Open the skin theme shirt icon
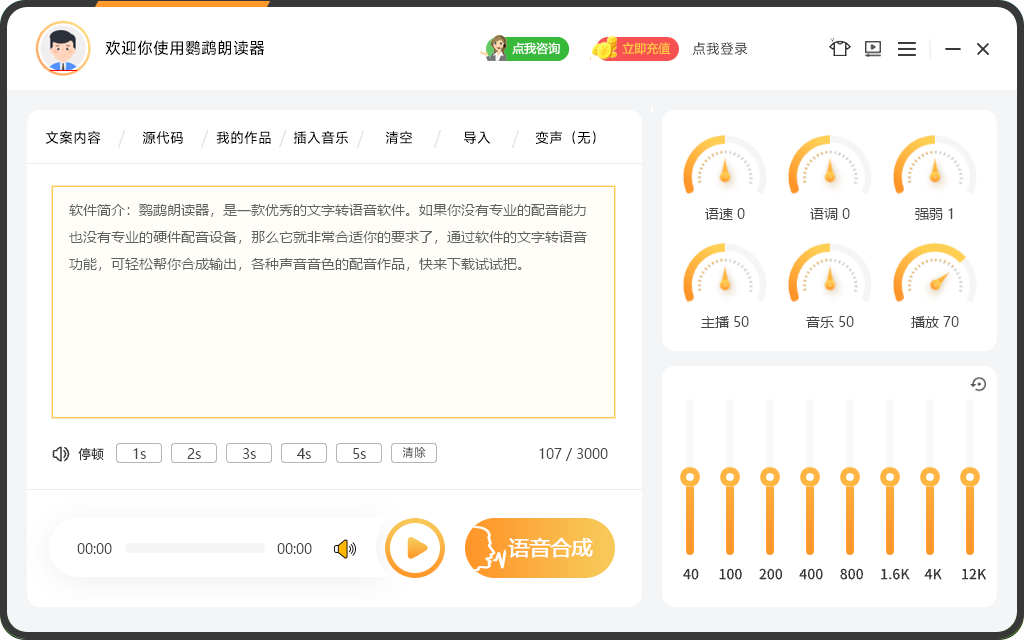Viewport: 1024px width, 640px height. (839, 48)
